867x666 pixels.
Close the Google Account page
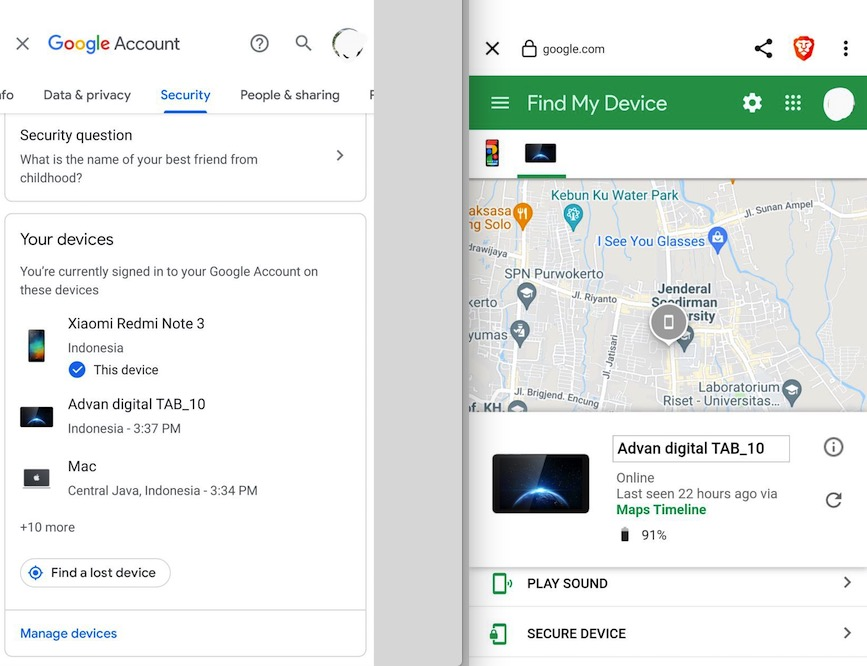coord(23,43)
